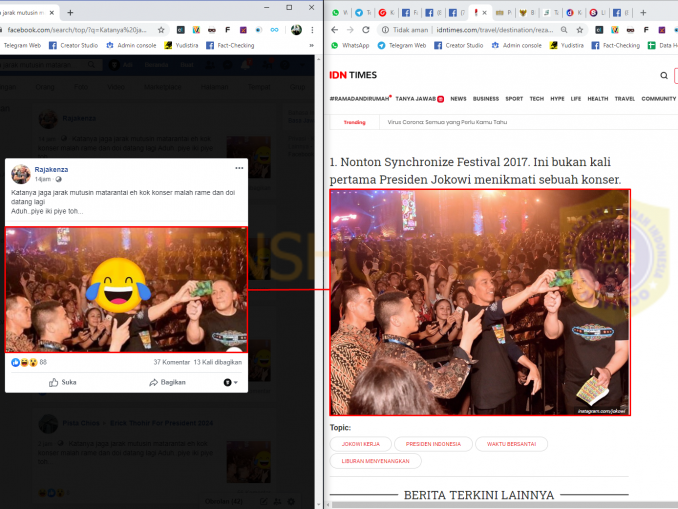This screenshot has height=509, width=678.
Task: Open the LIFE section
Action: coord(576,99)
